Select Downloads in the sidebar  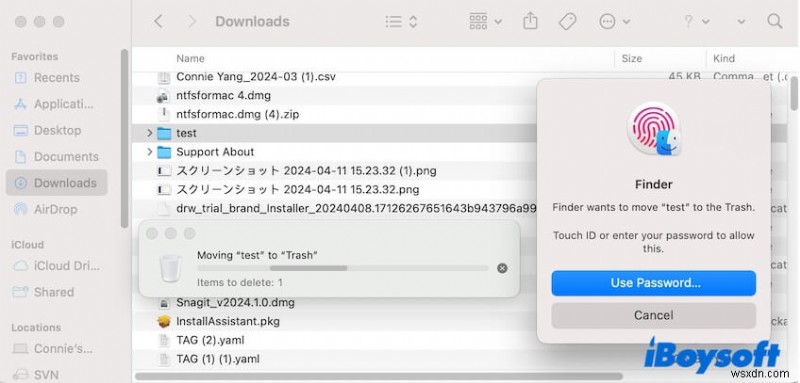pos(57,183)
